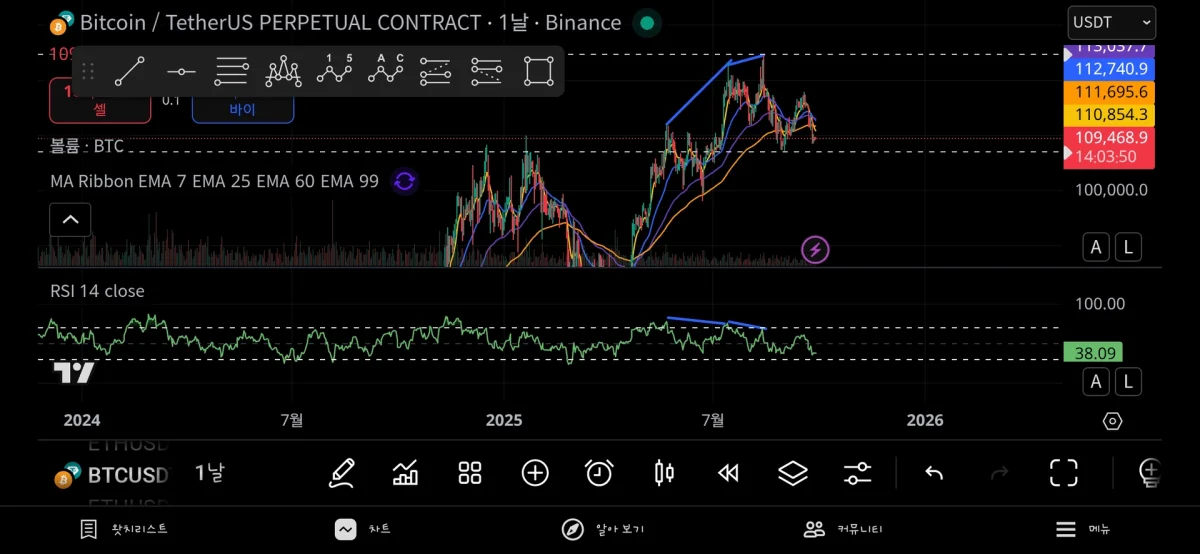Open the pencil drawing tools

tap(342, 473)
